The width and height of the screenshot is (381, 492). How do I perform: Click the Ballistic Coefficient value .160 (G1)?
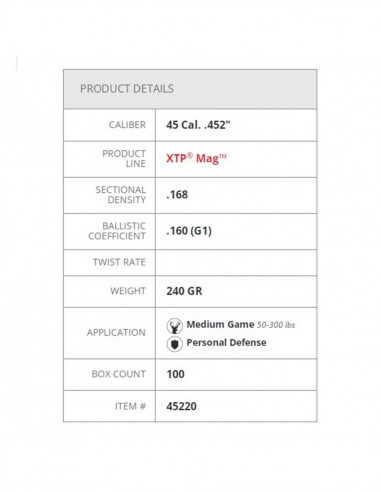point(189,231)
